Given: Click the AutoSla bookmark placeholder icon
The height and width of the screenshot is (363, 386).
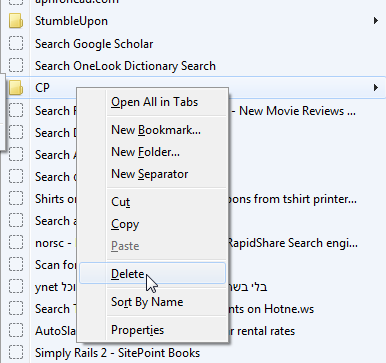Looking at the screenshot, I should [16, 331].
